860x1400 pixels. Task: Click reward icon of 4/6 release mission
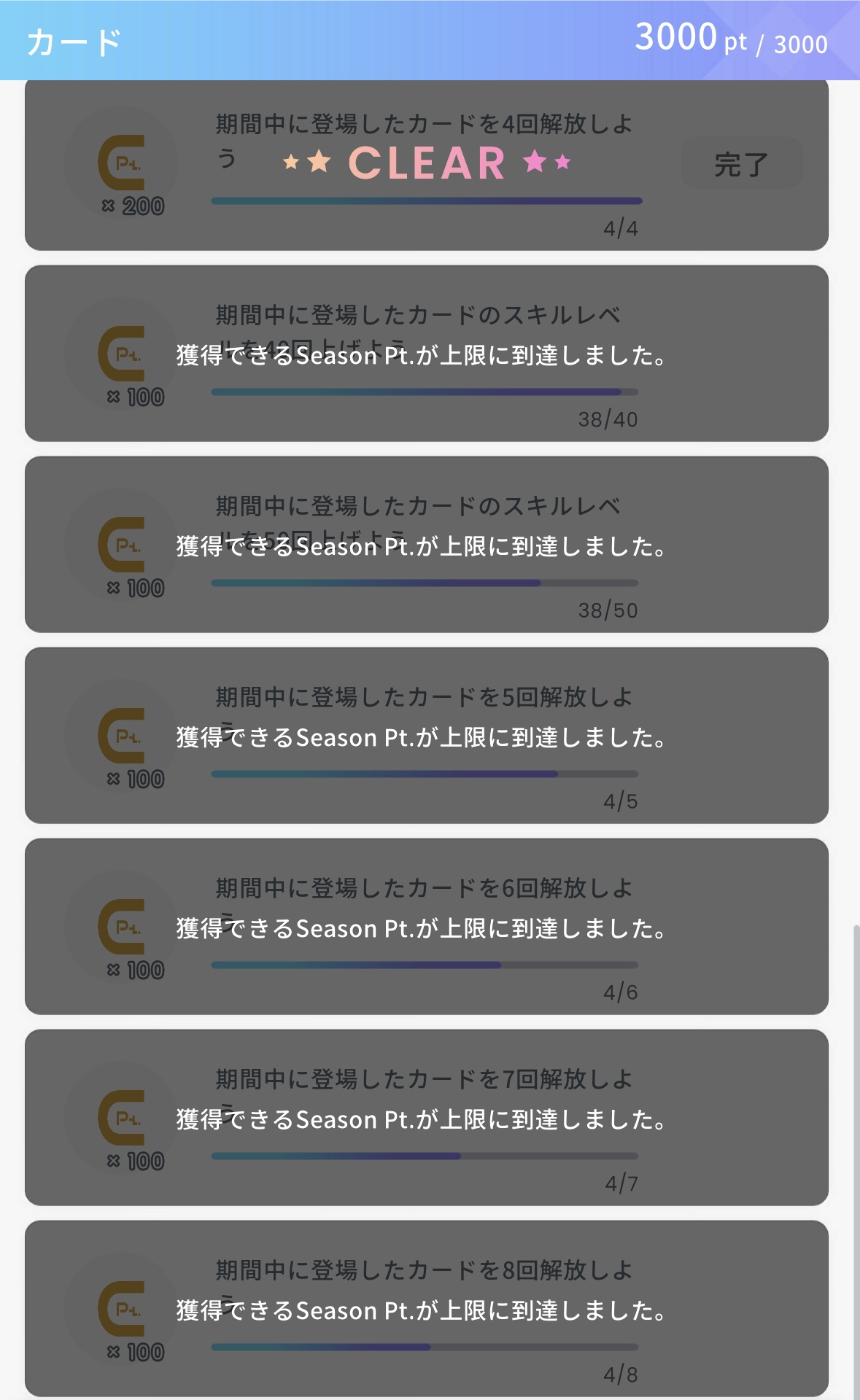click(121, 927)
